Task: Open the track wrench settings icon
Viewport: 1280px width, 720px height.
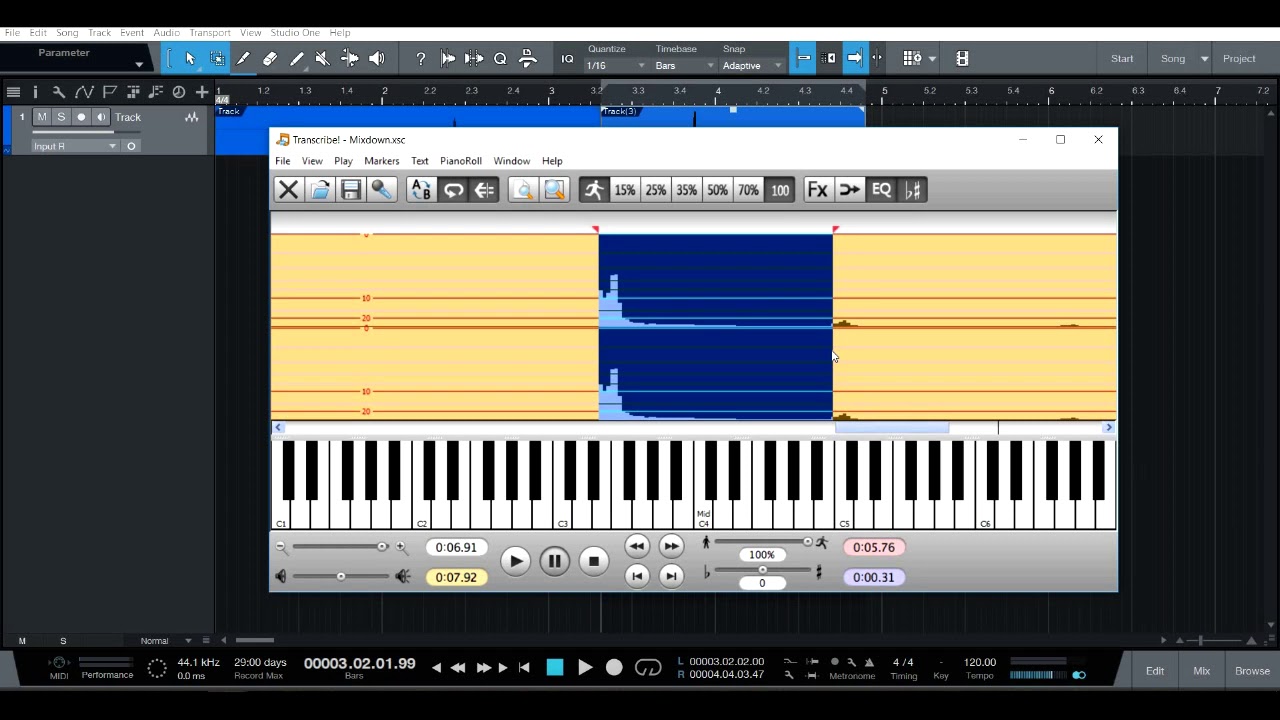Action: [x=58, y=92]
